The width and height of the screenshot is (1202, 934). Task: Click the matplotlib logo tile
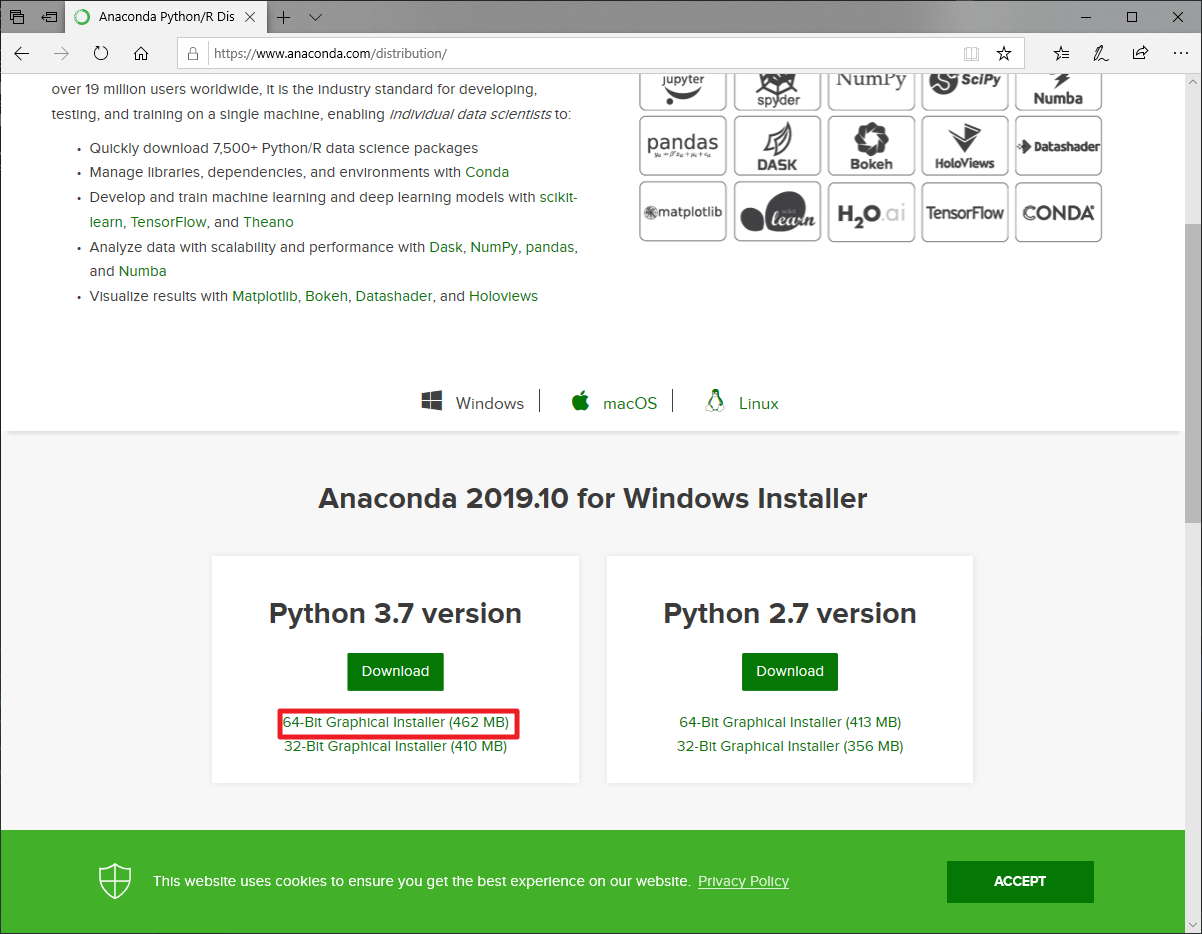coord(683,212)
